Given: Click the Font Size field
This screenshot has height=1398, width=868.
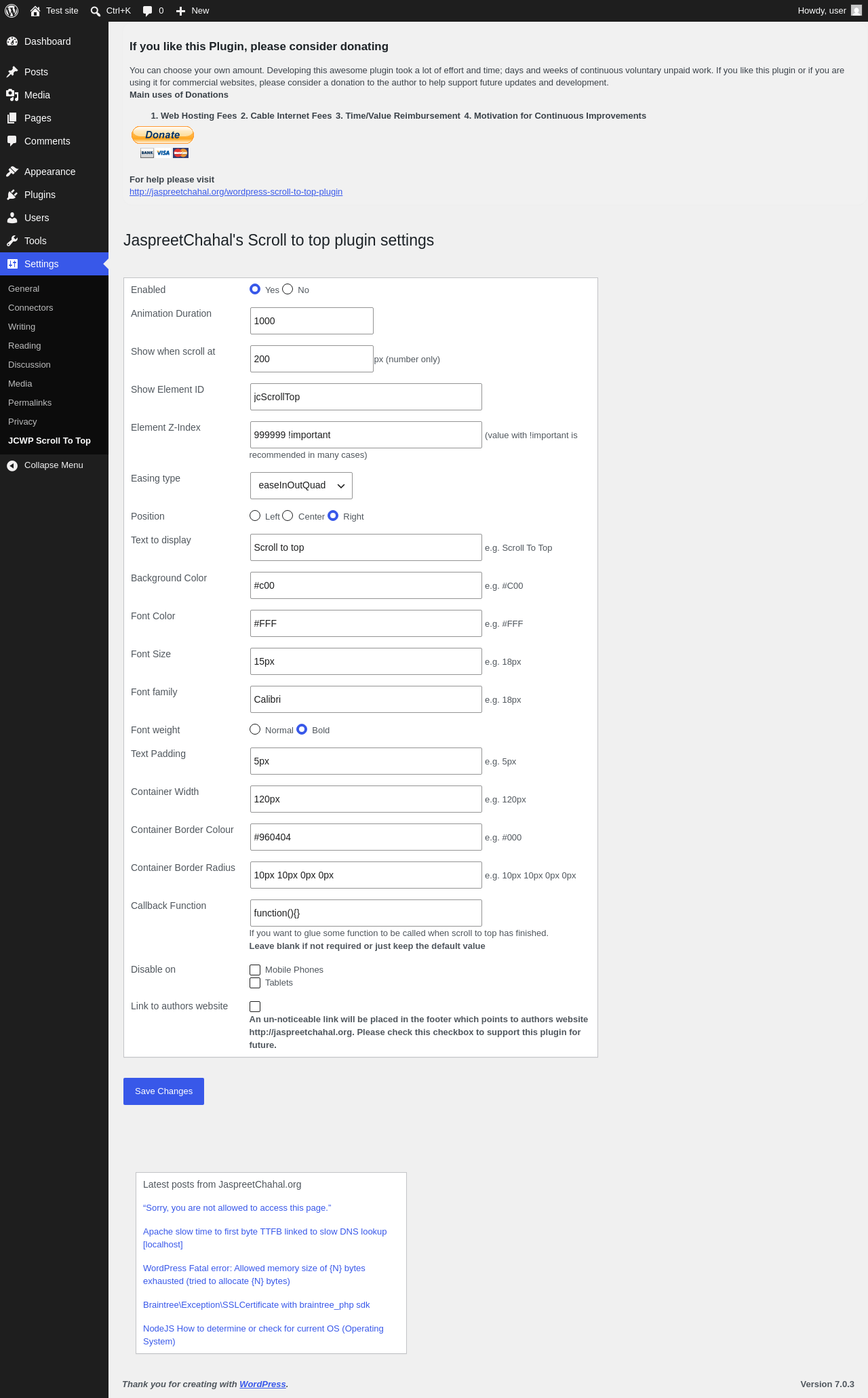Looking at the screenshot, I should click(x=366, y=661).
